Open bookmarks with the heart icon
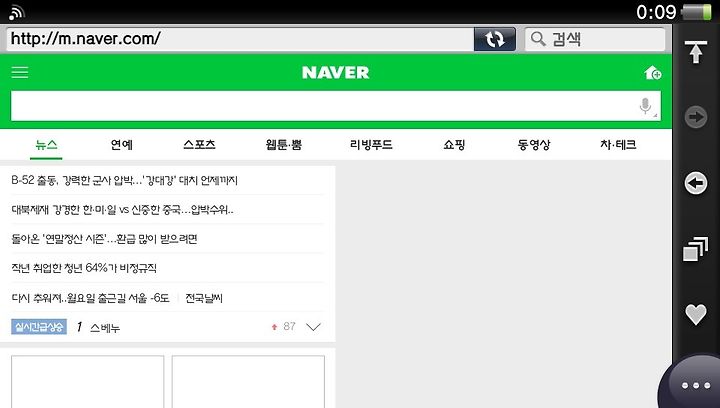 696,314
